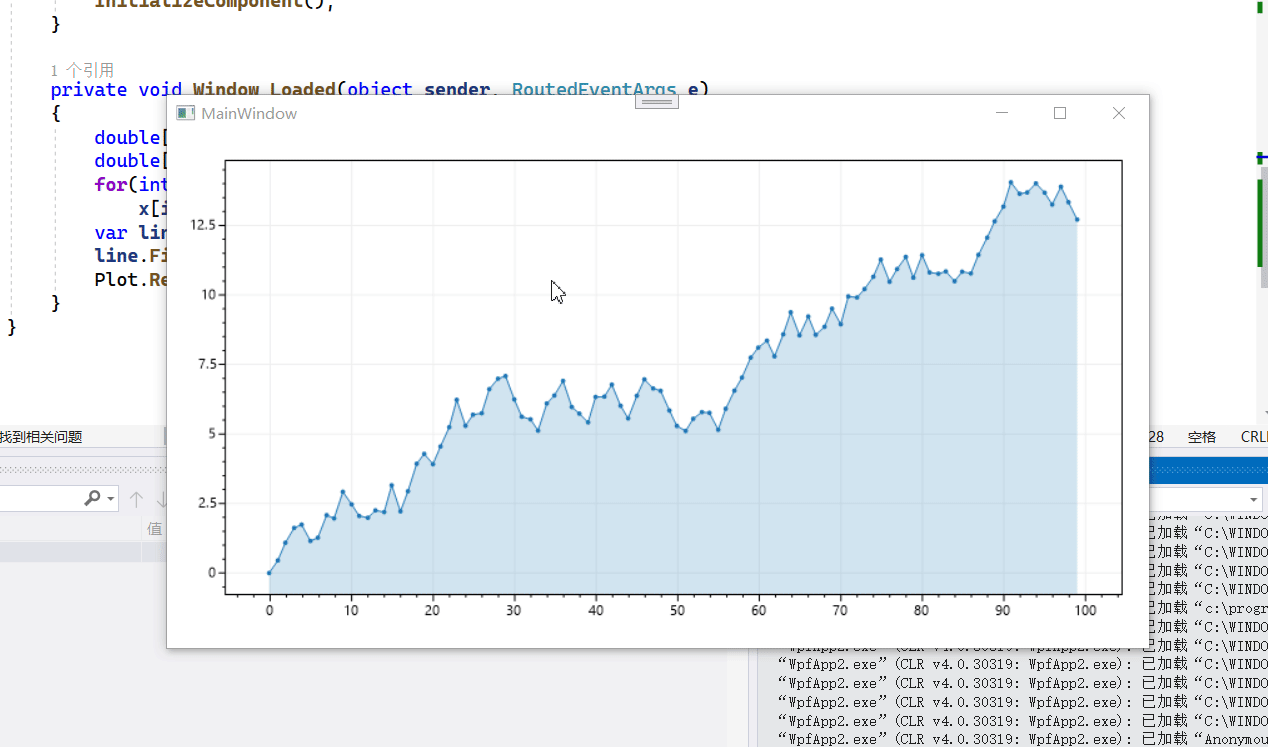Click the MainWindow title bar application icon
The height and width of the screenshot is (747, 1268).
pyautogui.click(x=184, y=113)
